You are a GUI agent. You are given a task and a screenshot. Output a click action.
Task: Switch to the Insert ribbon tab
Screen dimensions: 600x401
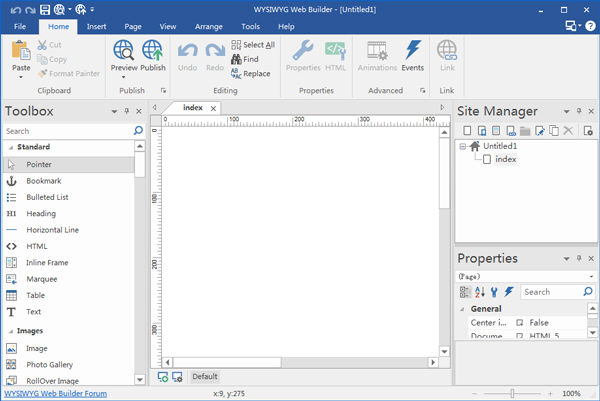96,26
